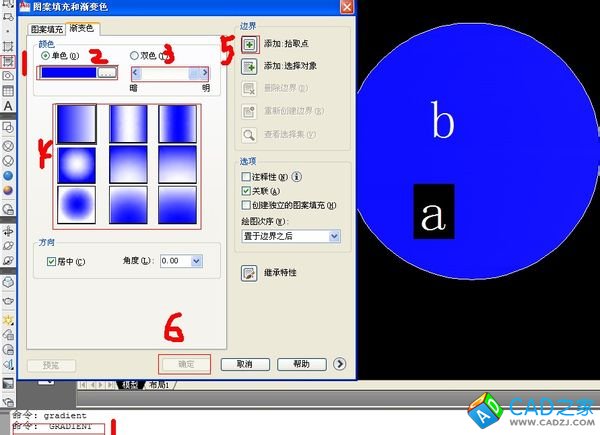Screen dimensions: 600x435
Task: Choose the spherical gradient pattern with white center
Action: 76,163
